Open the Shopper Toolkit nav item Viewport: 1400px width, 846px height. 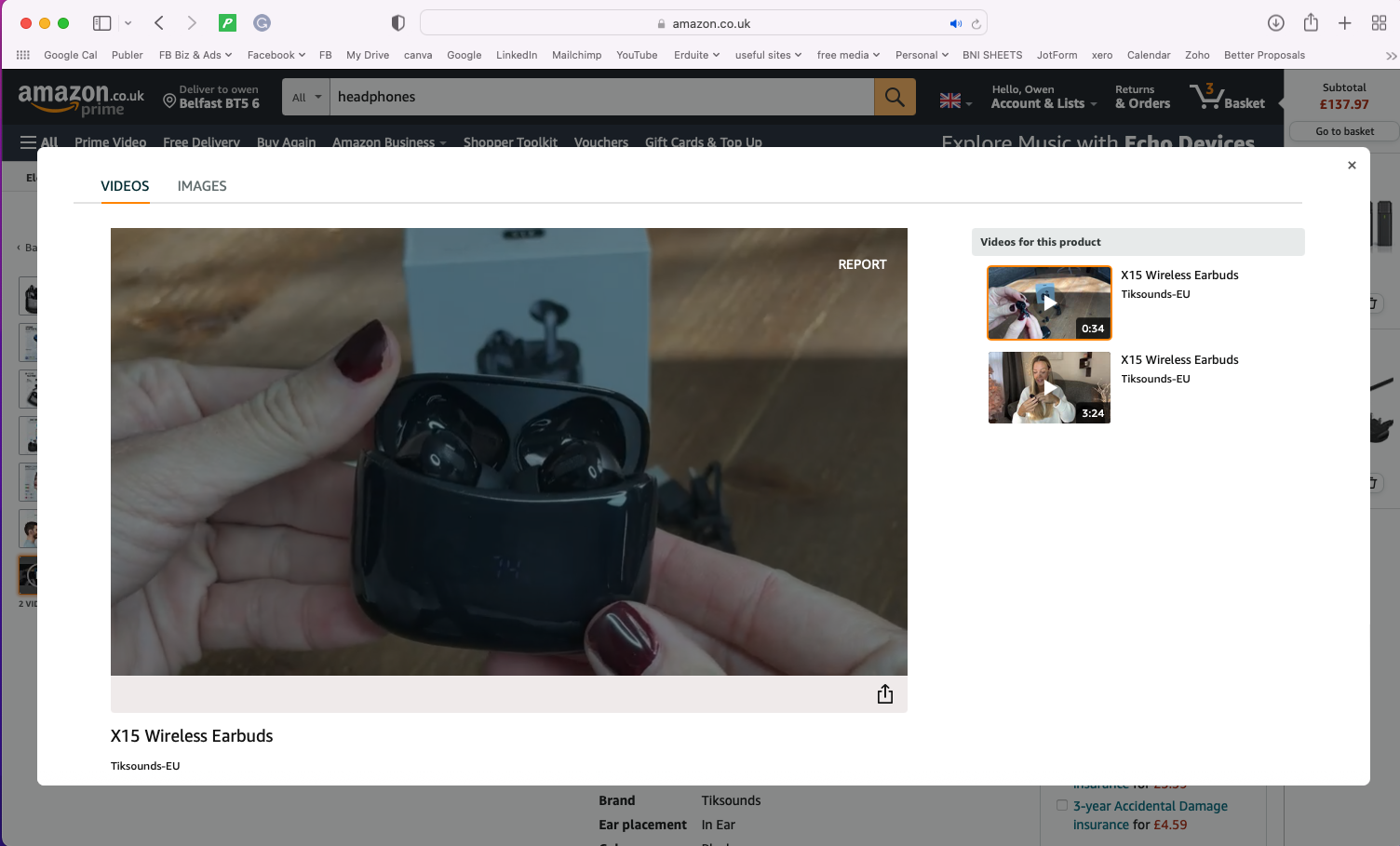pyautogui.click(x=510, y=142)
